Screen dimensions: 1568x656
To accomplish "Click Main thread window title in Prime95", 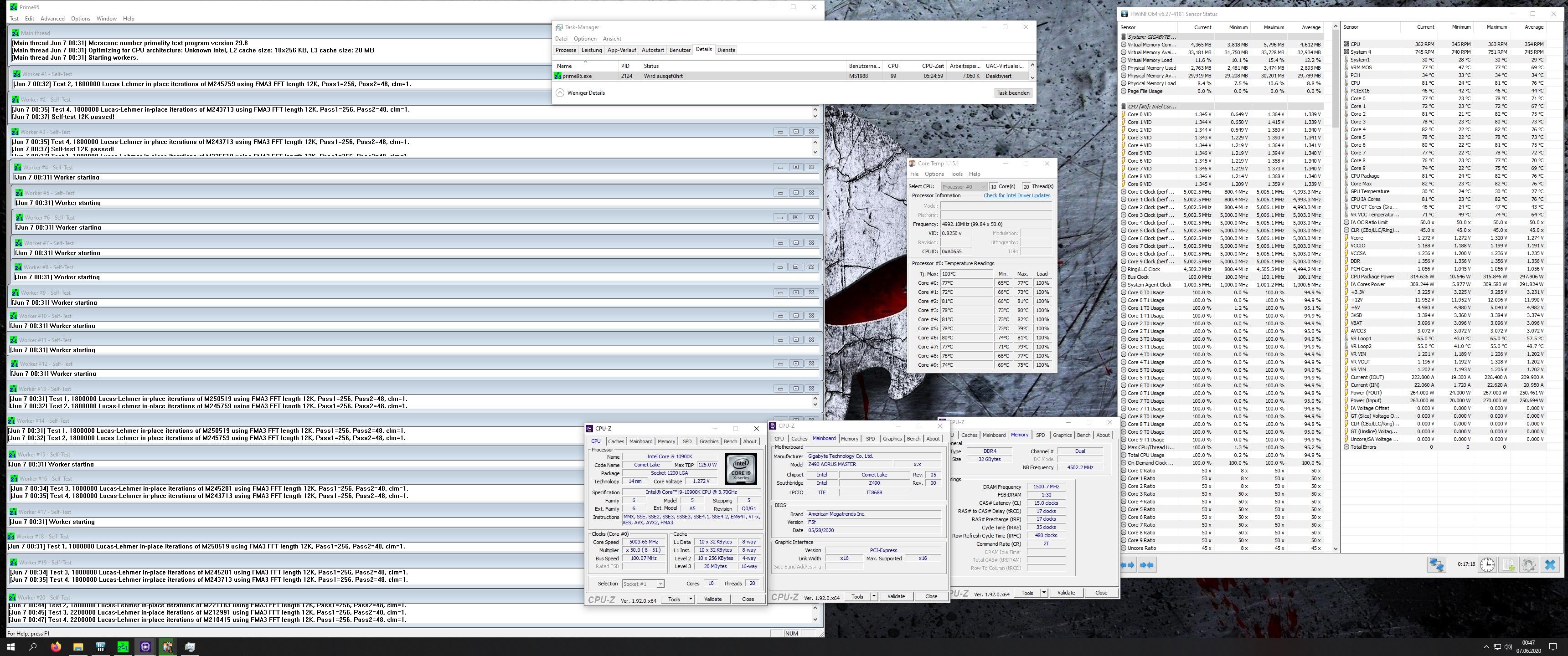I will click(35, 33).
